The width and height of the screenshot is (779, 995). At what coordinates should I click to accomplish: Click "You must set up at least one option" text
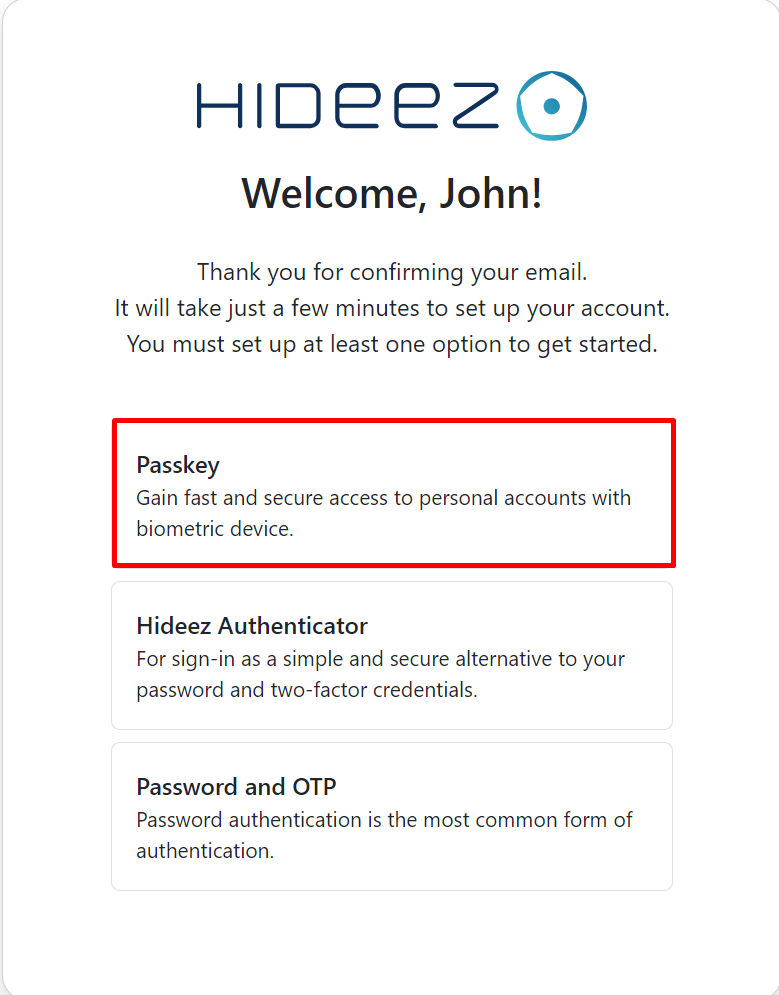pyautogui.click(x=392, y=344)
